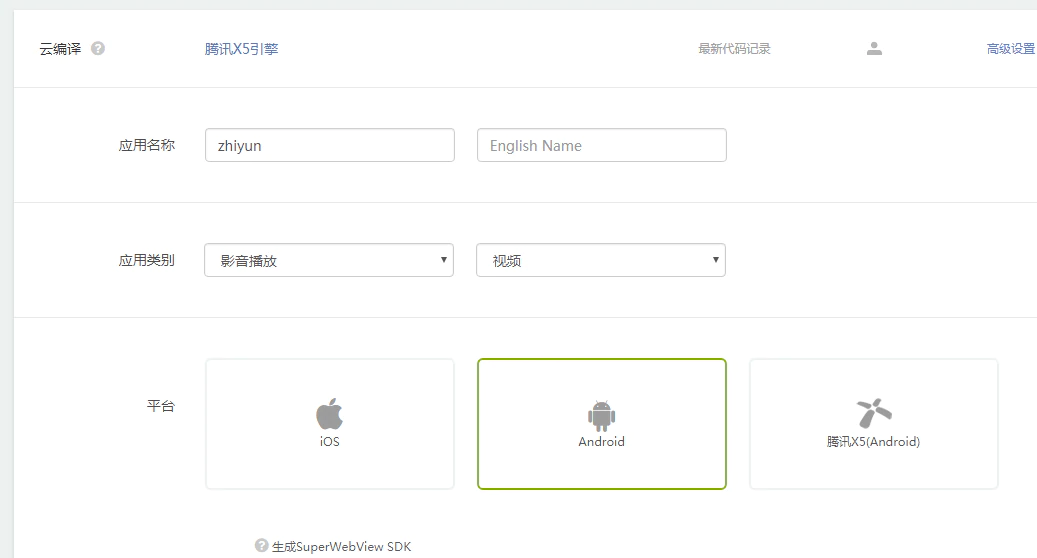The width and height of the screenshot is (1037, 558).
Task: Click the 应用类别 label
Action: (147, 260)
